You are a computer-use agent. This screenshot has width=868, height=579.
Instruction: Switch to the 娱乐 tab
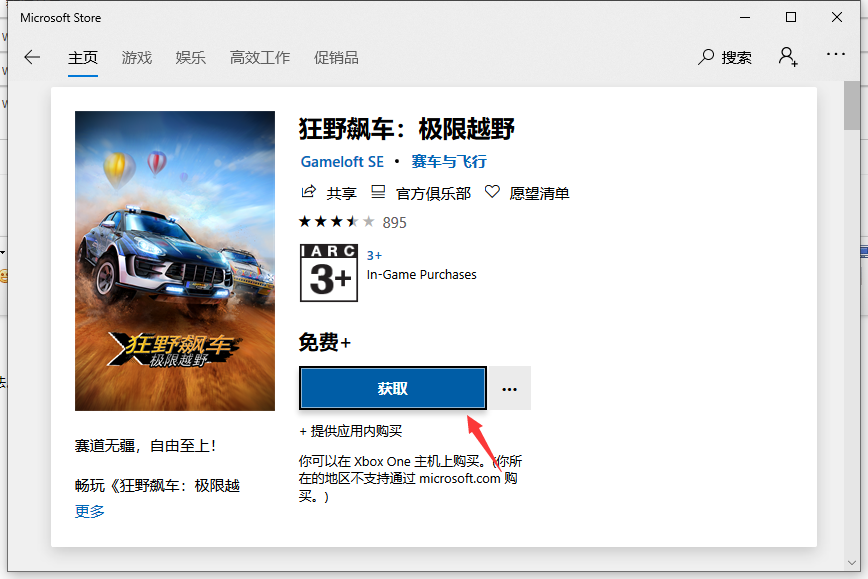tap(190, 57)
